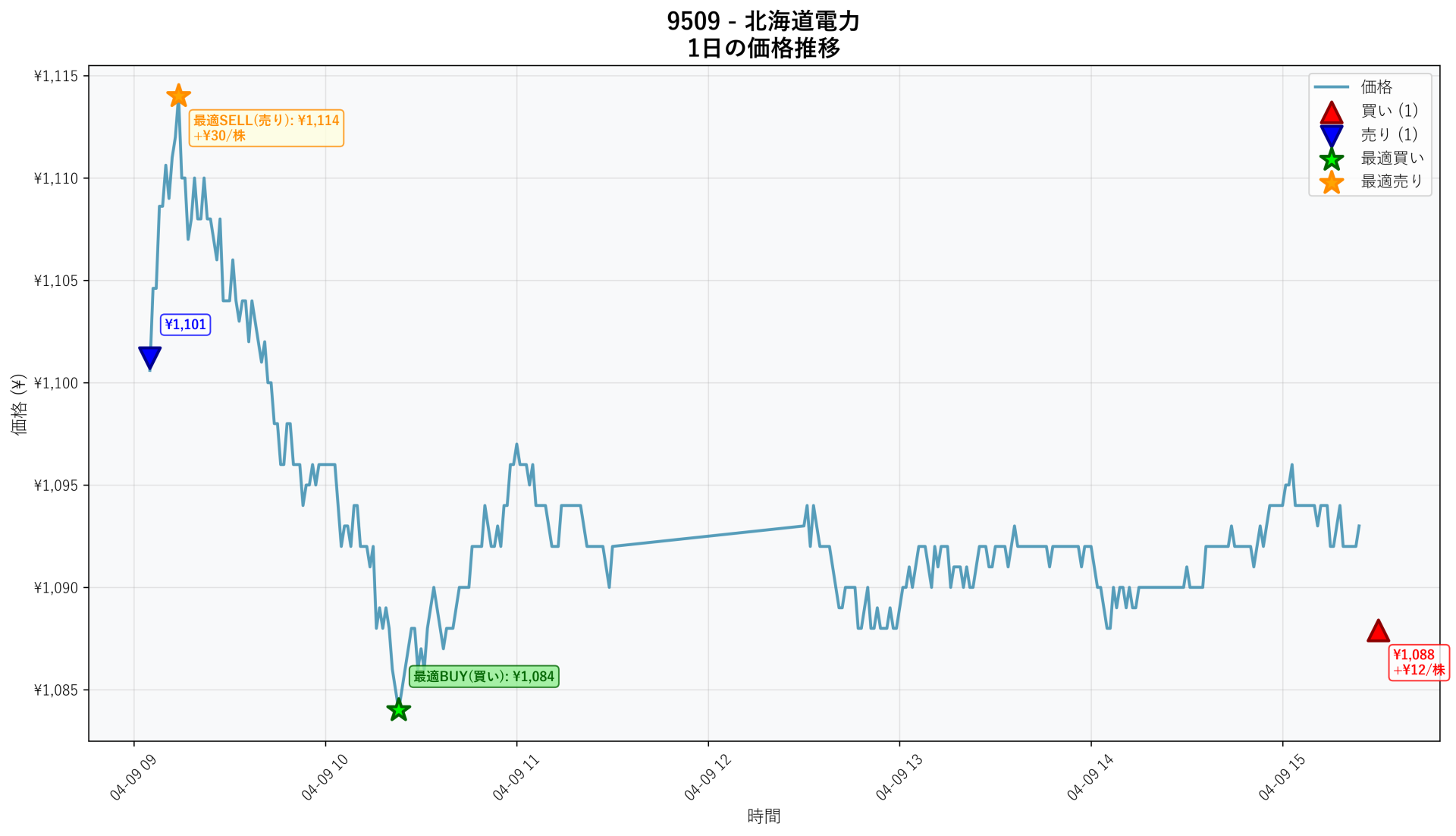Image resolution: width=1456 pixels, height=836 pixels.
Task: Click the ¥1,101 price label
Action: (186, 323)
